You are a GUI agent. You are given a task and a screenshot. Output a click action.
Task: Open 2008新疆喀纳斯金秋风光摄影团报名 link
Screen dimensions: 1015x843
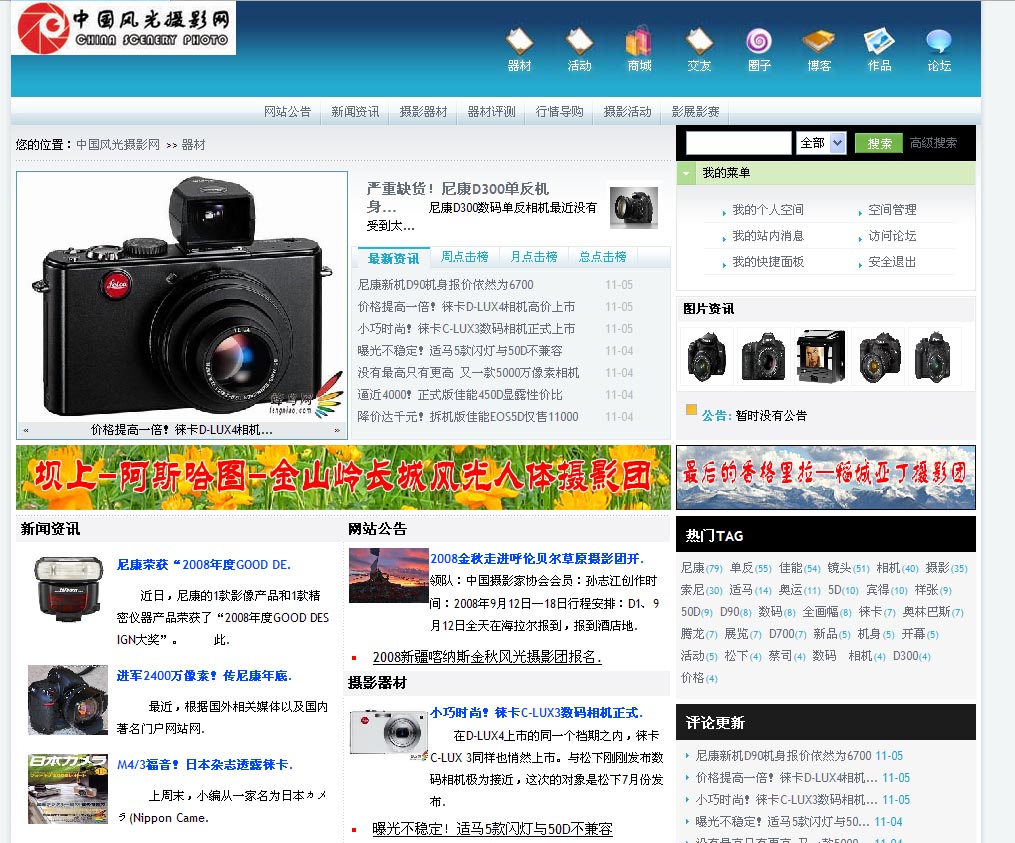click(487, 657)
